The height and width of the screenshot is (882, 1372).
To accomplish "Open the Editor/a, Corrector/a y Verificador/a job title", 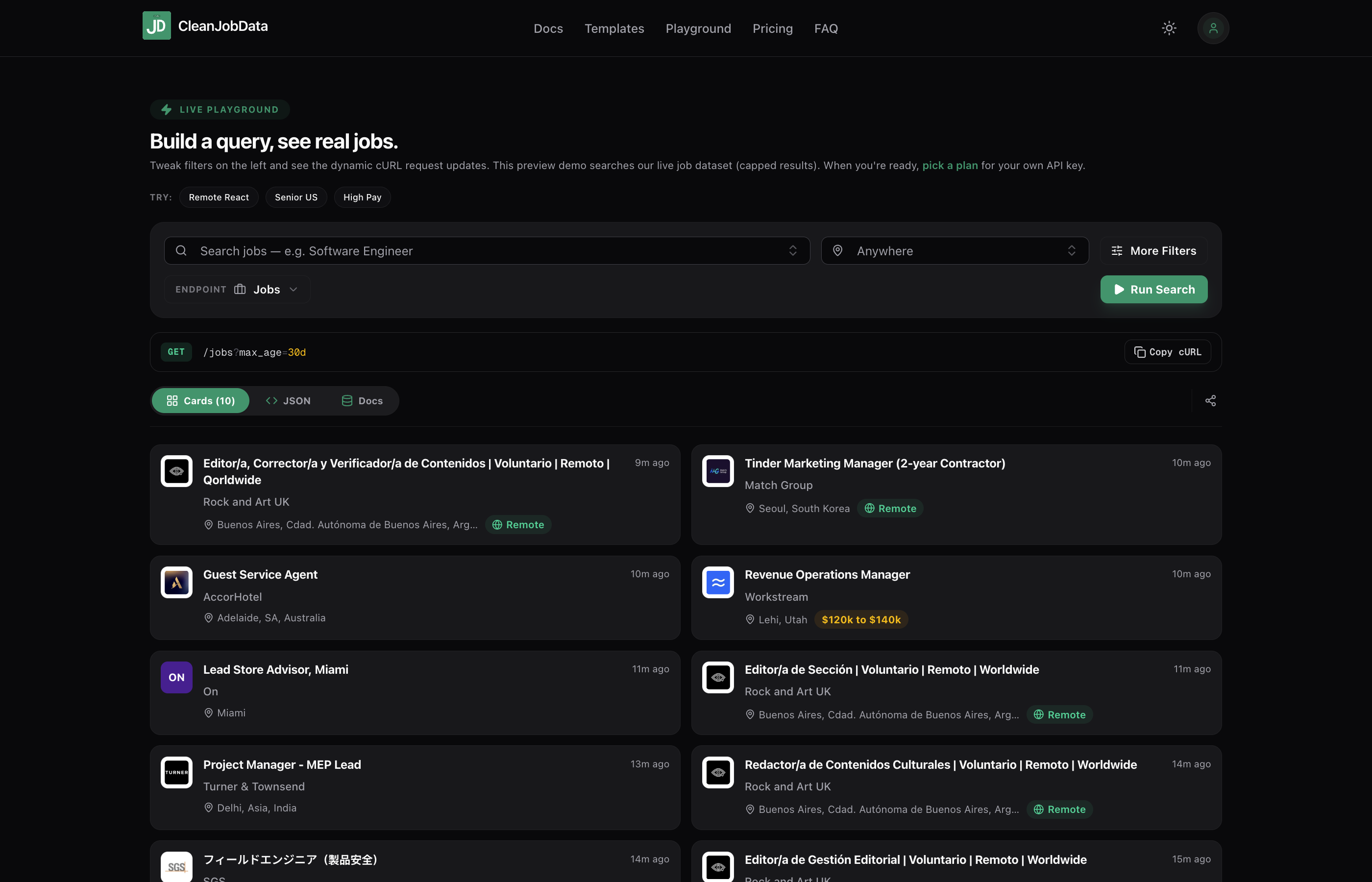I will (x=407, y=471).
